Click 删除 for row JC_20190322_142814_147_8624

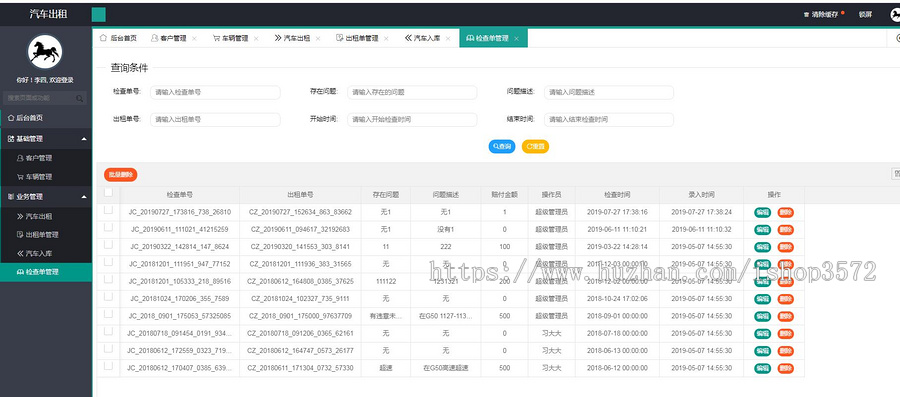pyautogui.click(x=786, y=247)
